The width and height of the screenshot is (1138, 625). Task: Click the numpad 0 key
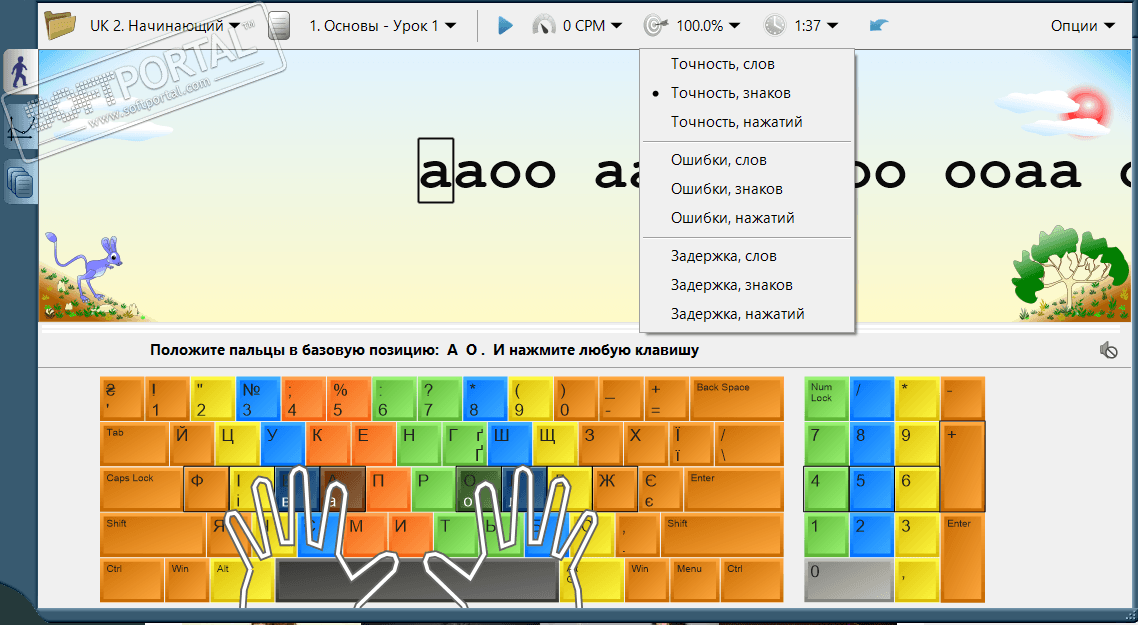point(848,580)
